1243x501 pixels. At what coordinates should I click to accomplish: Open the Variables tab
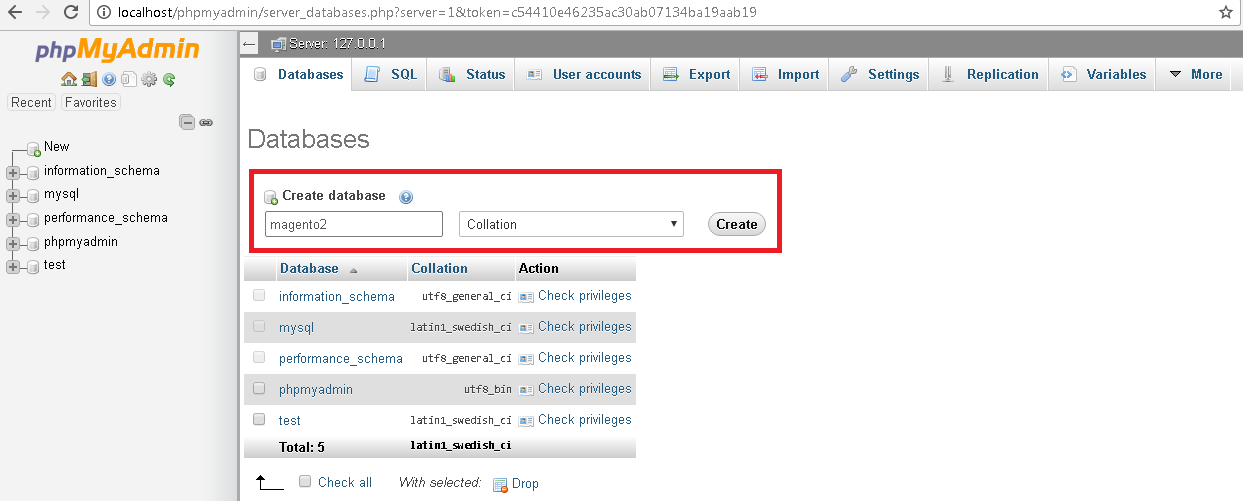(1102, 75)
